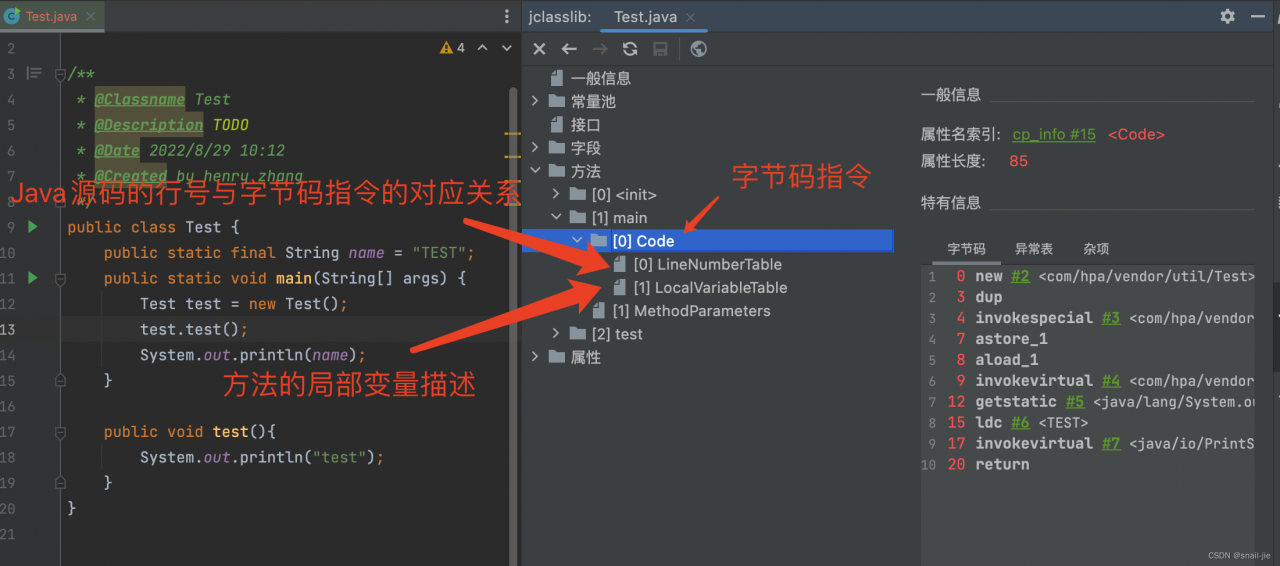Viewport: 1280px width, 566px height.
Task: Click the ldc instruction
Action: pyautogui.click(x=988, y=423)
